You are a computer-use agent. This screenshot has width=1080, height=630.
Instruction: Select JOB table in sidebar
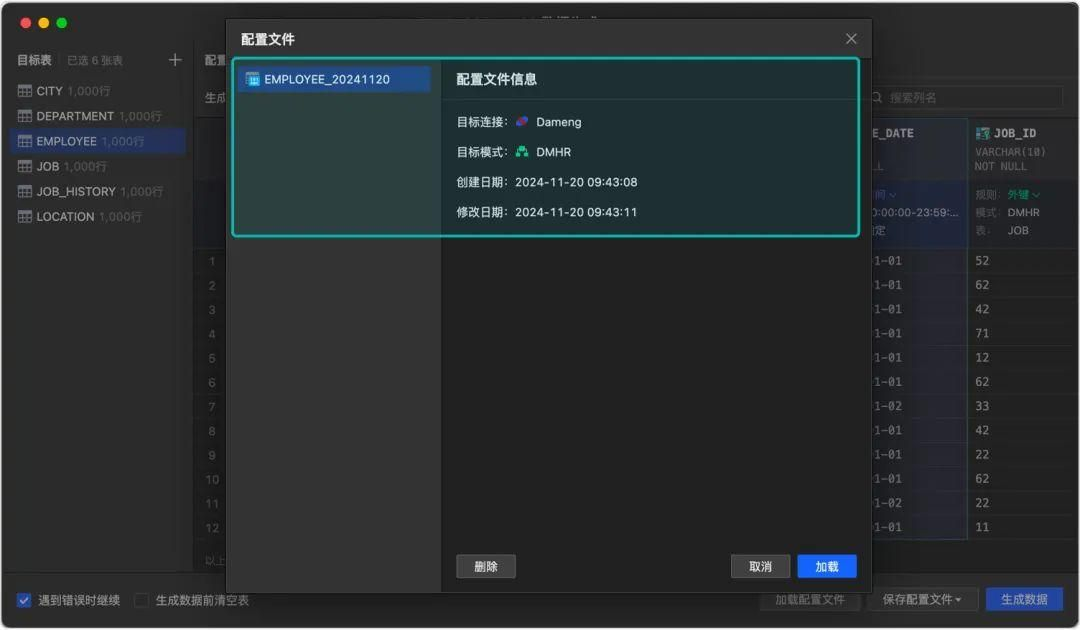[x=98, y=166]
